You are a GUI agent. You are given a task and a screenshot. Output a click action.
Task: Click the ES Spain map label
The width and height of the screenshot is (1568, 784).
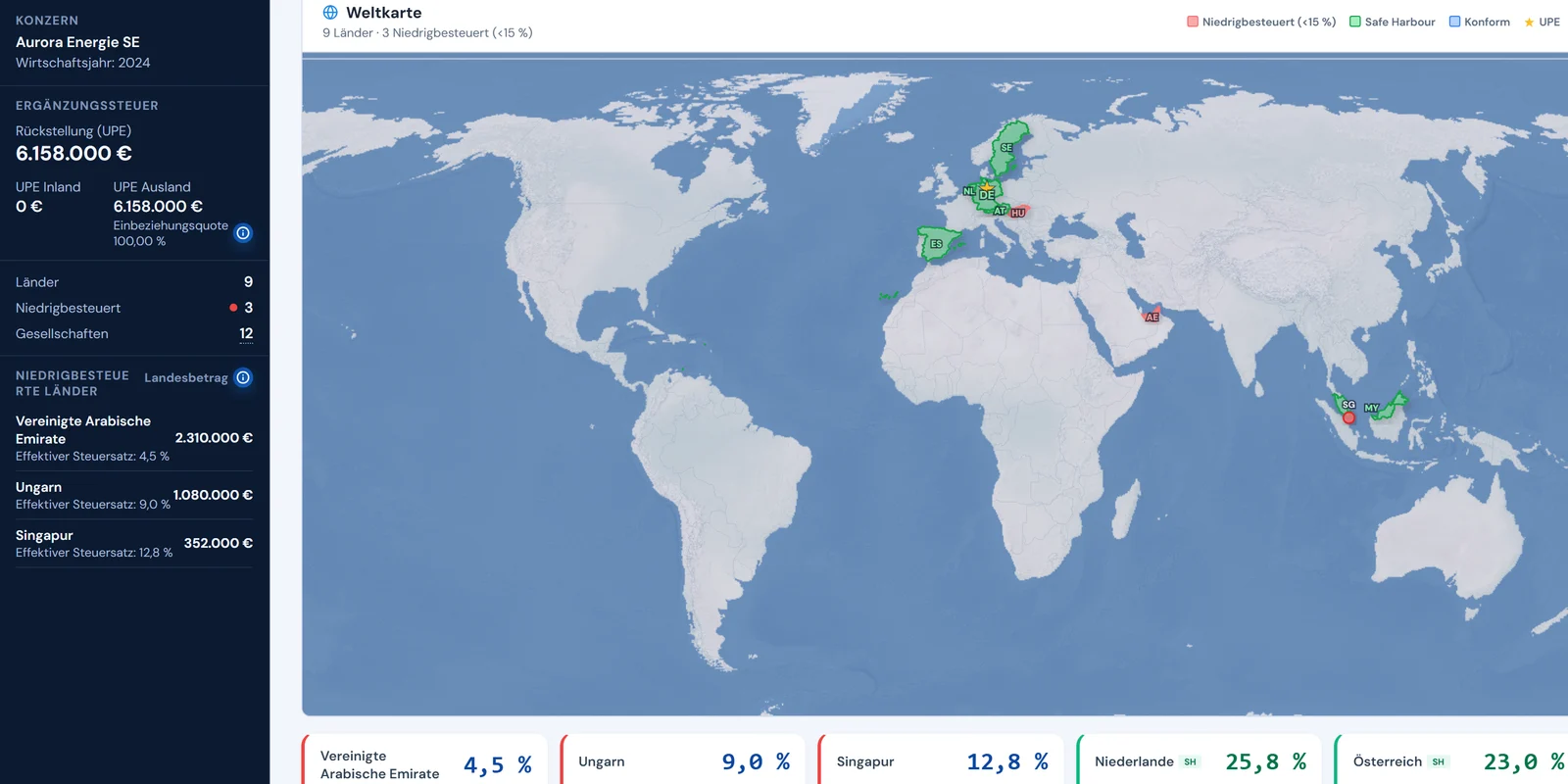[x=936, y=244]
